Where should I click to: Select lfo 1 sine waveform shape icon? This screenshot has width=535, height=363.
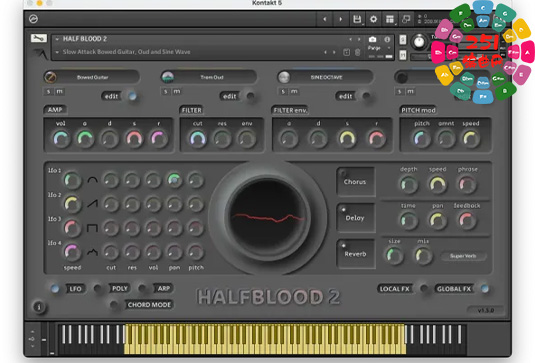pos(92,180)
